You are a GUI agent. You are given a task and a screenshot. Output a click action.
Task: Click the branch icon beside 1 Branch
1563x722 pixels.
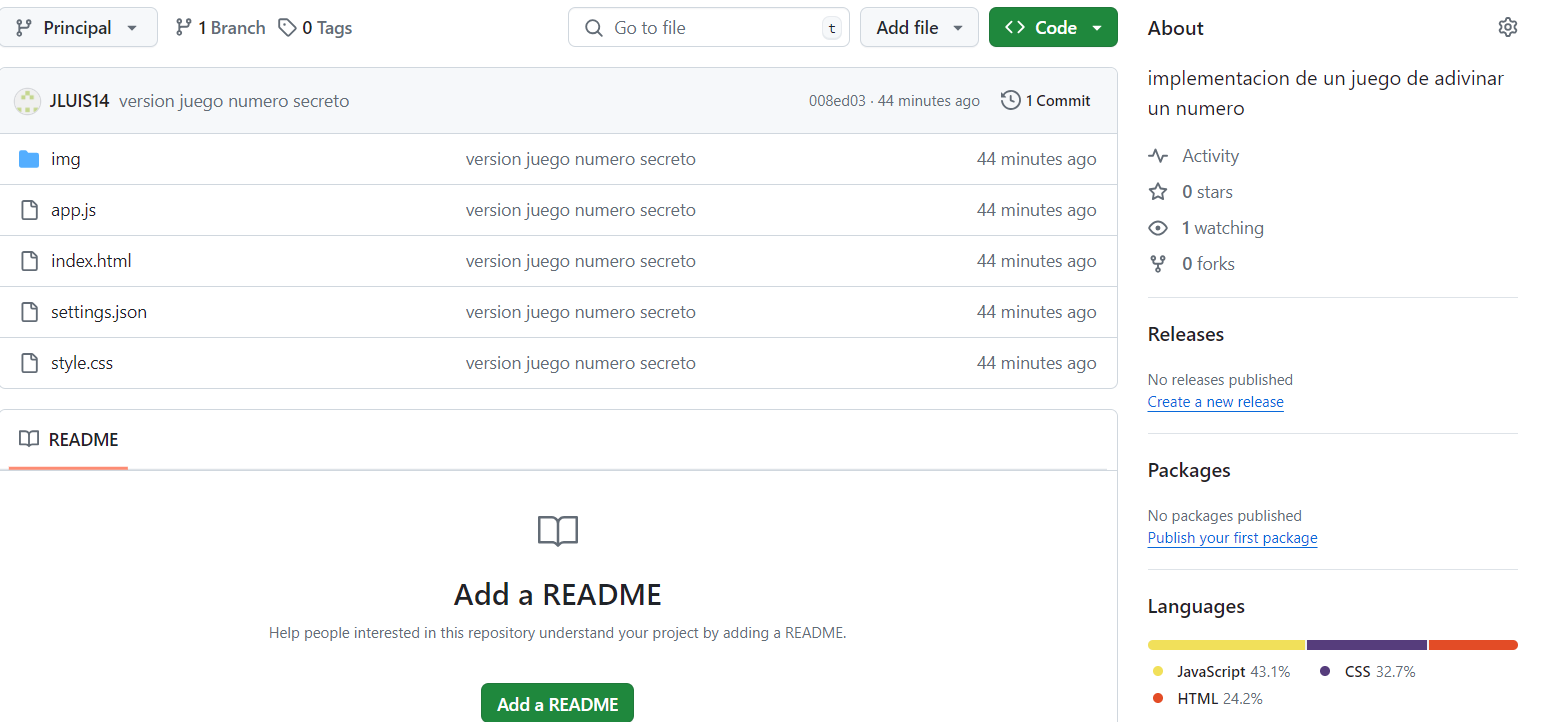(183, 27)
